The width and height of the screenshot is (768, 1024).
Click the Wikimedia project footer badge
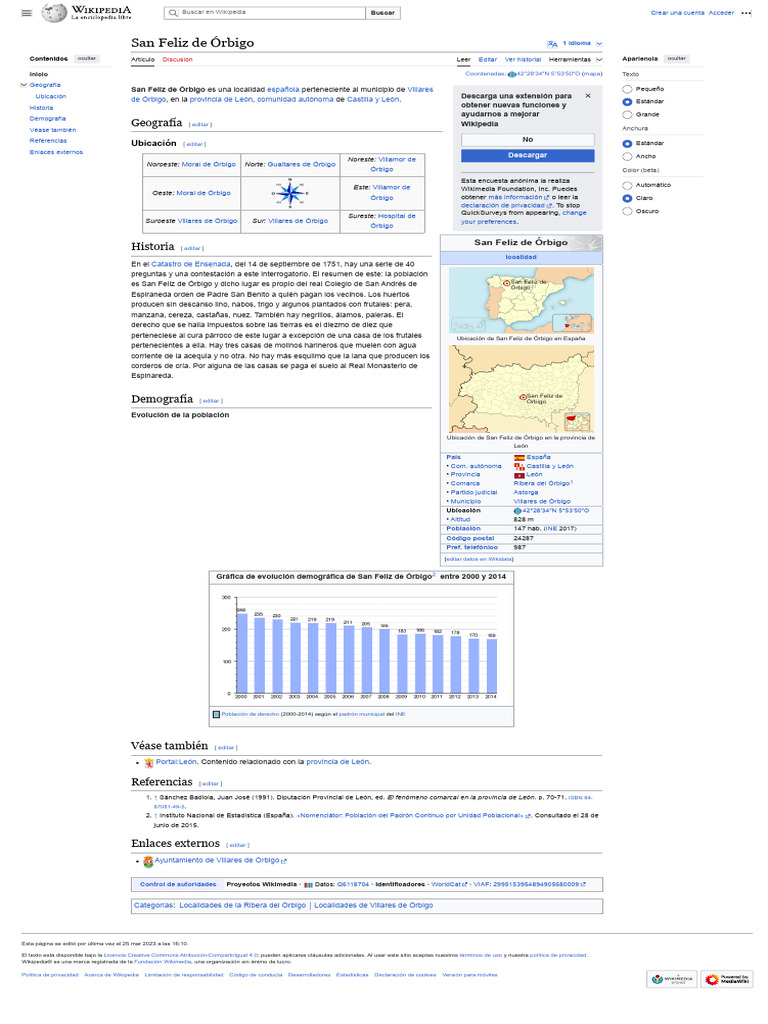pyautogui.click(x=672, y=979)
